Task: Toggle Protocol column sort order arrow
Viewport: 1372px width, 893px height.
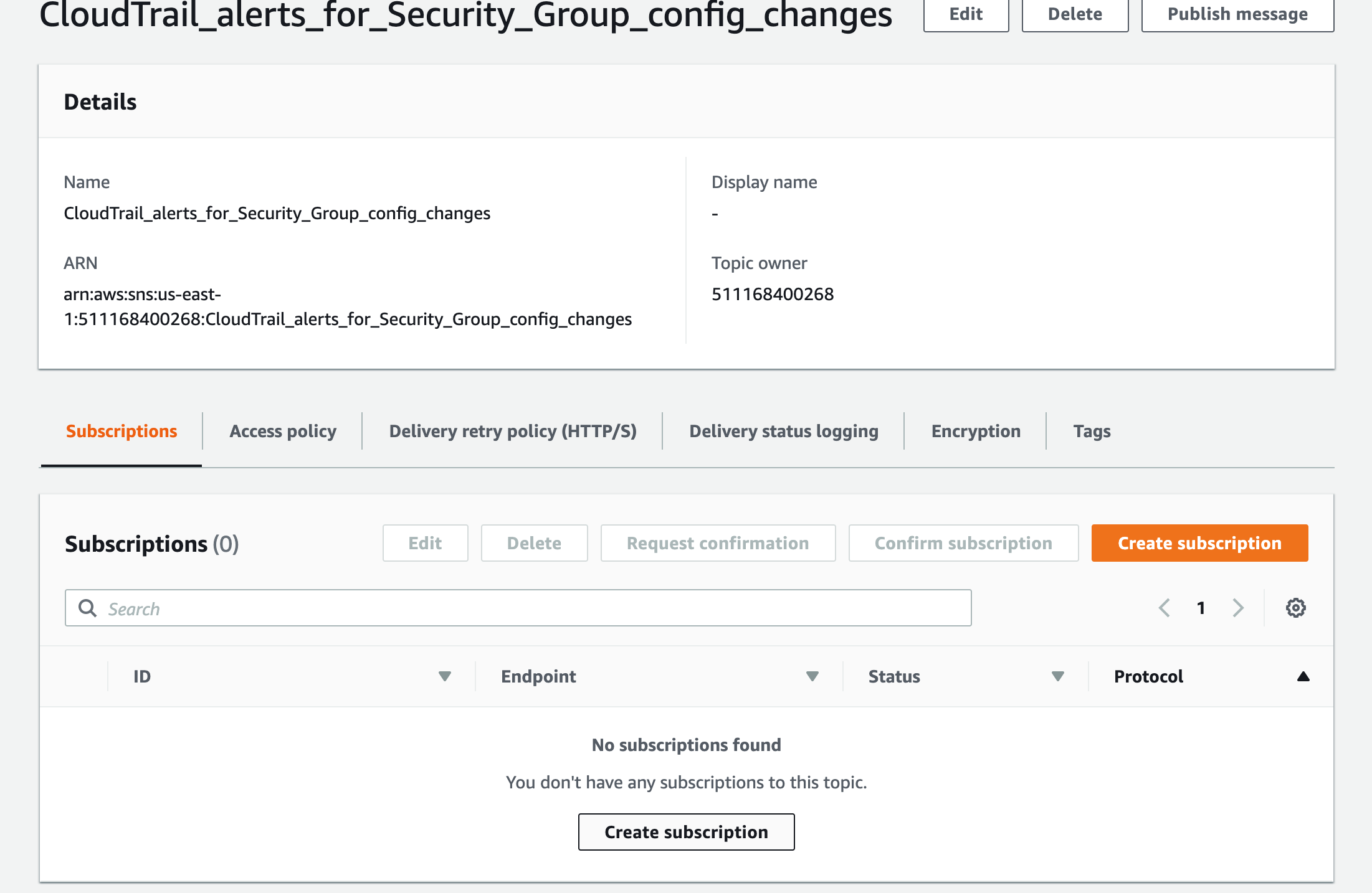Action: click(1303, 676)
